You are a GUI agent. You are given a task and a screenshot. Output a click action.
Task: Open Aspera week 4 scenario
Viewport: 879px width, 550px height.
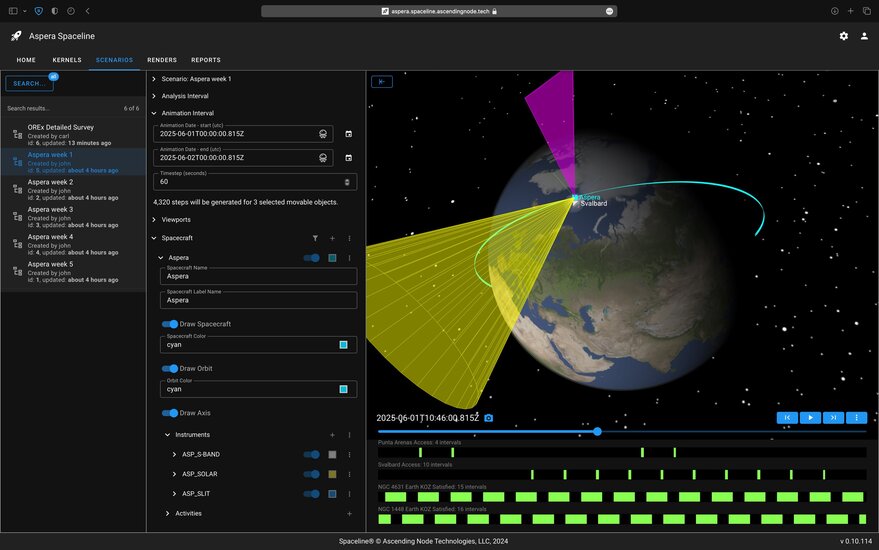tap(73, 245)
